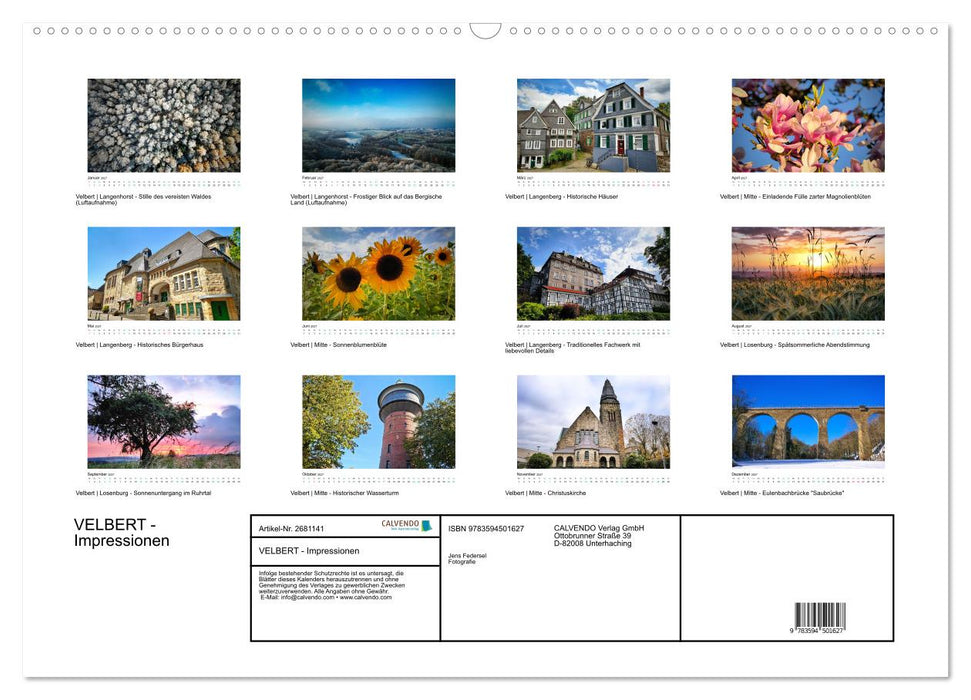Viewport: 971px width, 700px height.
Task: Click caption 'Losenburg - Spätsommerliche Abendstimmung'
Action: tap(795, 344)
